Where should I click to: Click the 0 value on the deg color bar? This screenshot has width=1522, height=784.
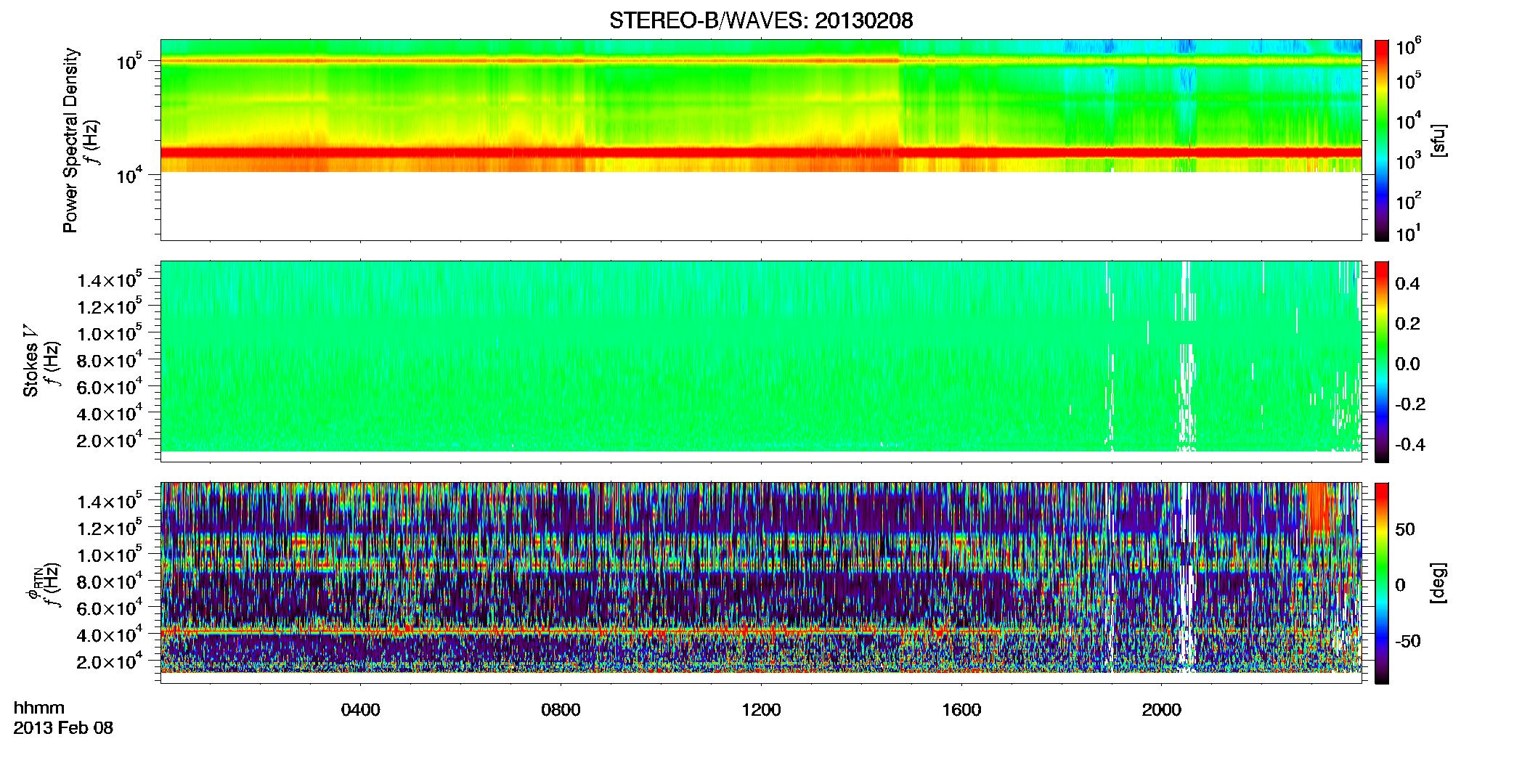1401,585
